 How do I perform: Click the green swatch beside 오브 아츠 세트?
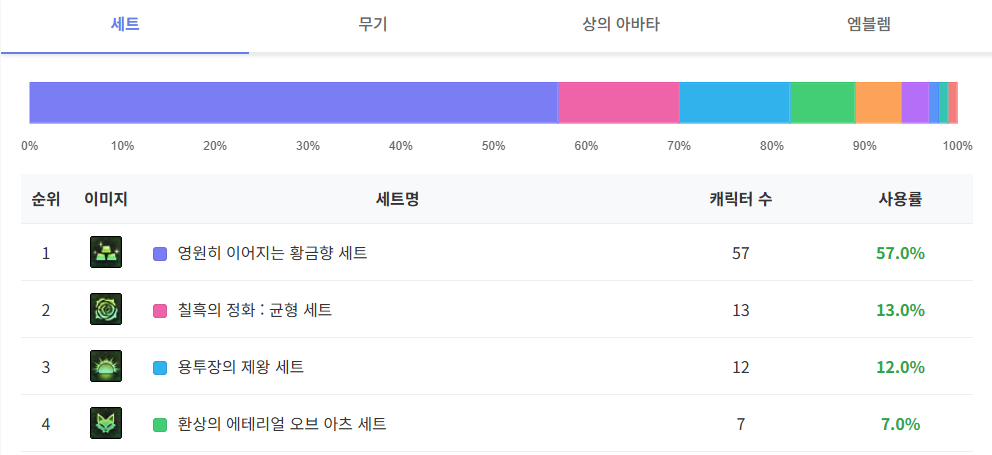tap(160, 425)
